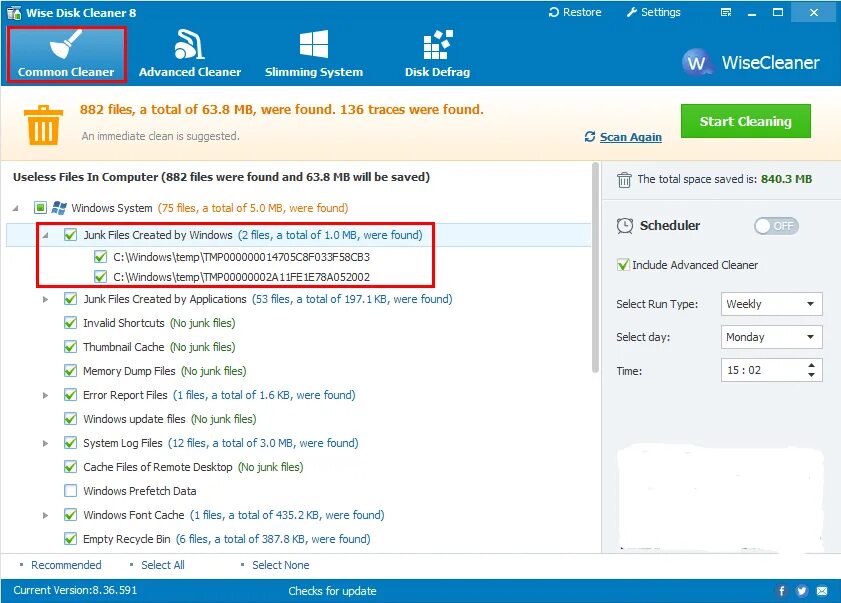Collapse Junk Files Created by Windows

[x=46, y=235]
